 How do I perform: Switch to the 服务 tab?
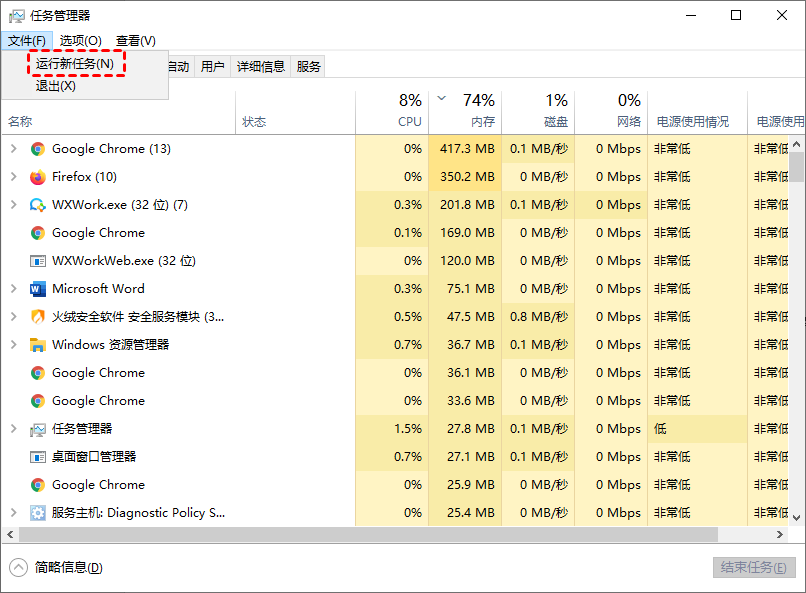tap(308, 67)
